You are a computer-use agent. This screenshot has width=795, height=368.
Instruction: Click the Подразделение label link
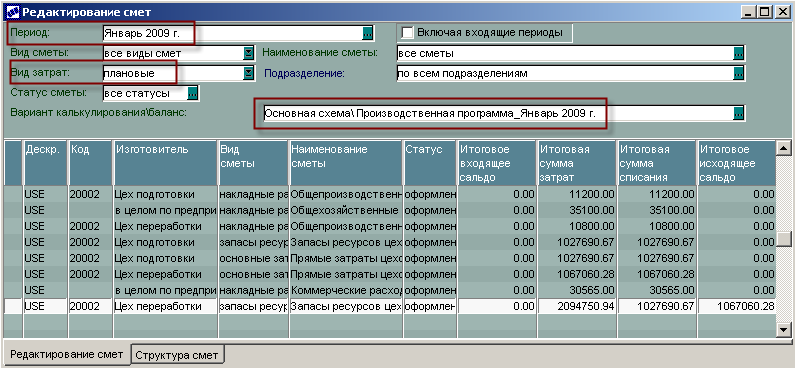click(x=304, y=73)
